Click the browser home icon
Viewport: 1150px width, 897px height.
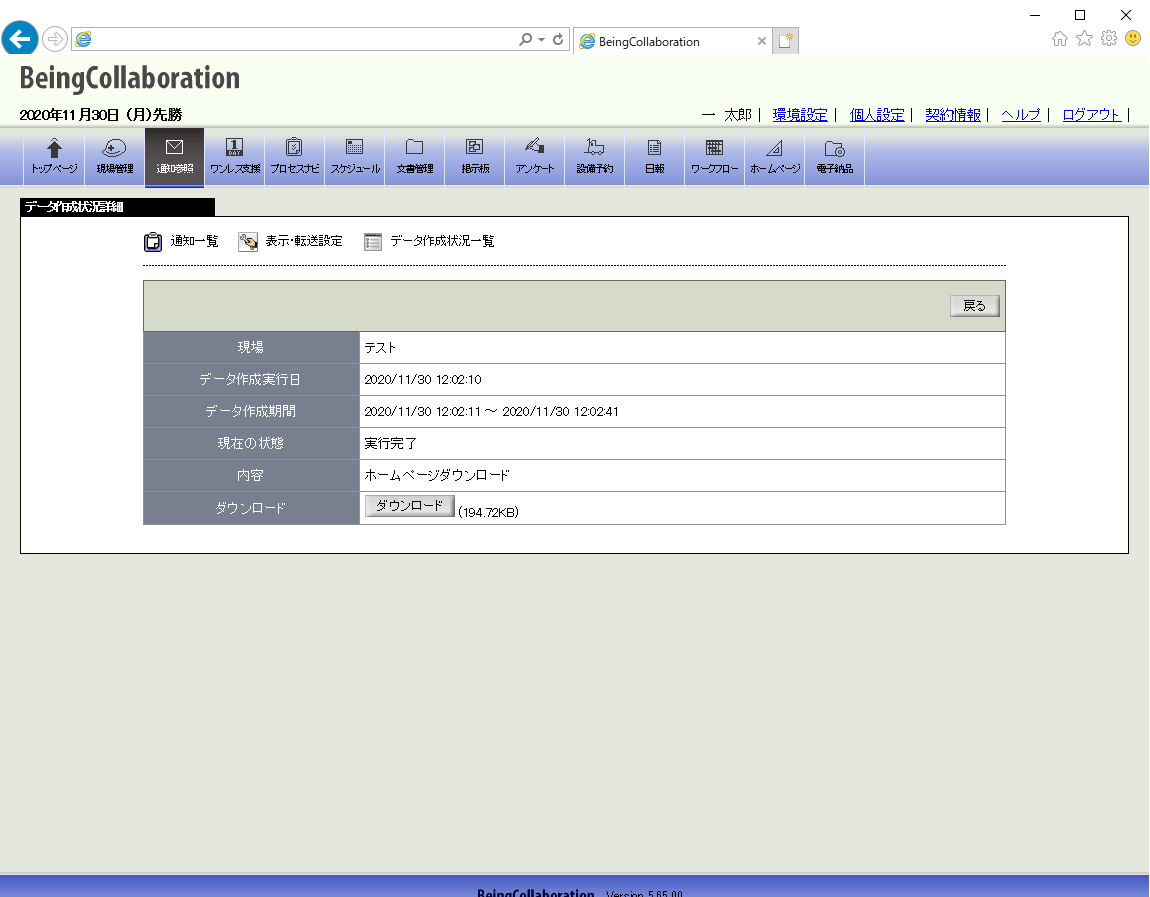click(x=1060, y=38)
